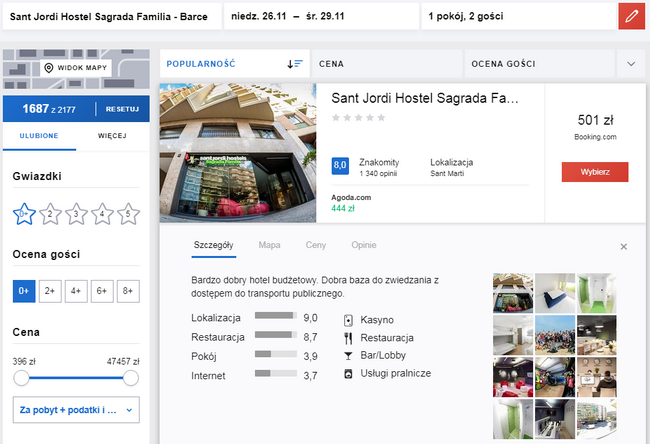Click the red Wybierz button
Screen dimensions: 650x444
(594, 172)
